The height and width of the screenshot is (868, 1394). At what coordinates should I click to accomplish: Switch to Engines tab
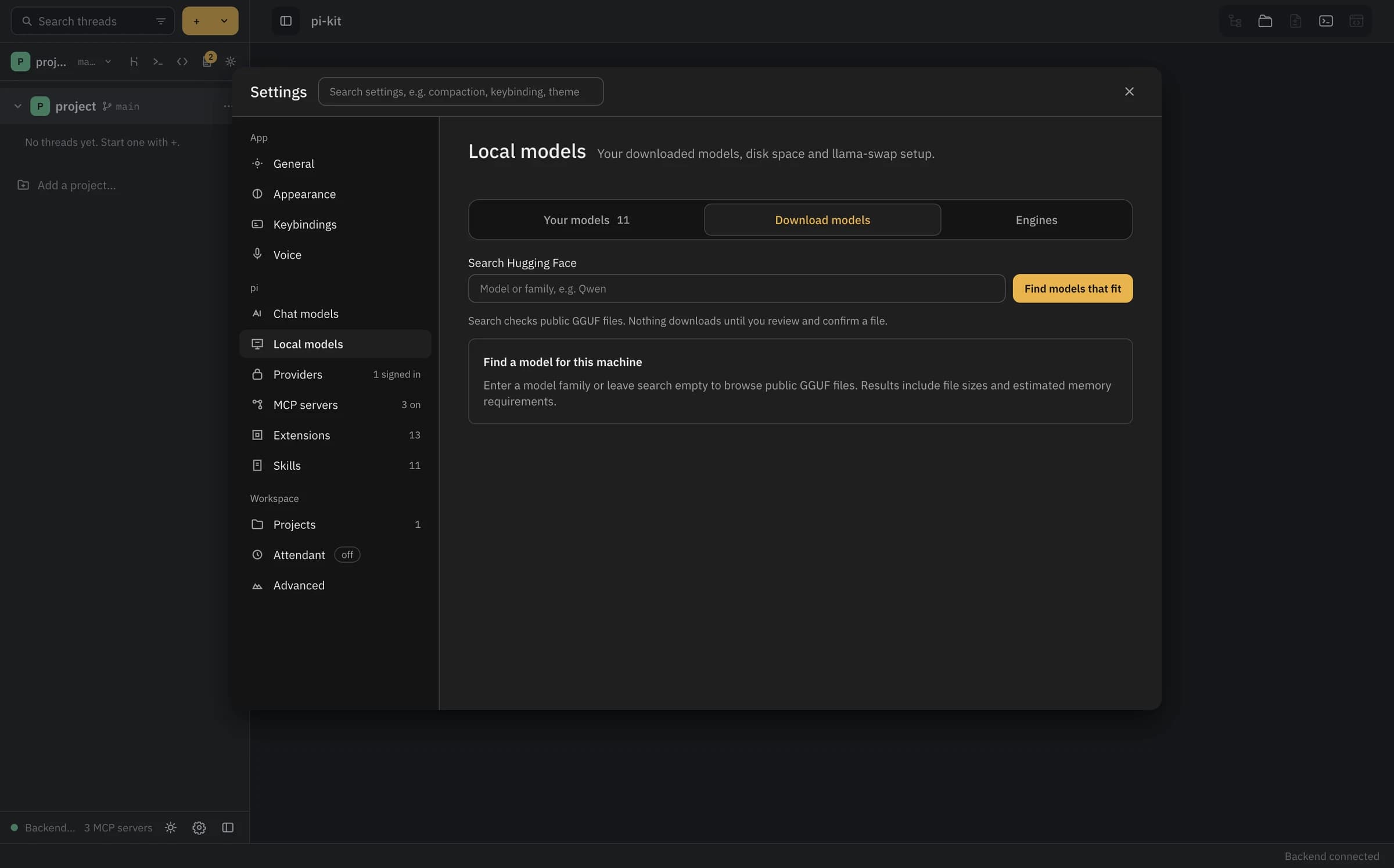(1036, 220)
